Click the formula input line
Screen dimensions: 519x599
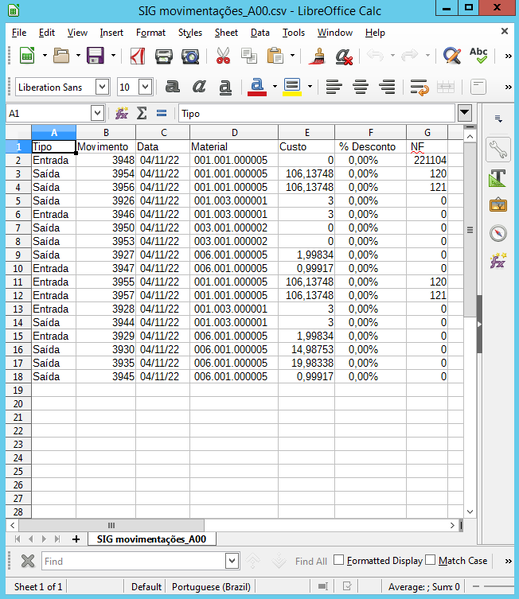tap(317, 113)
